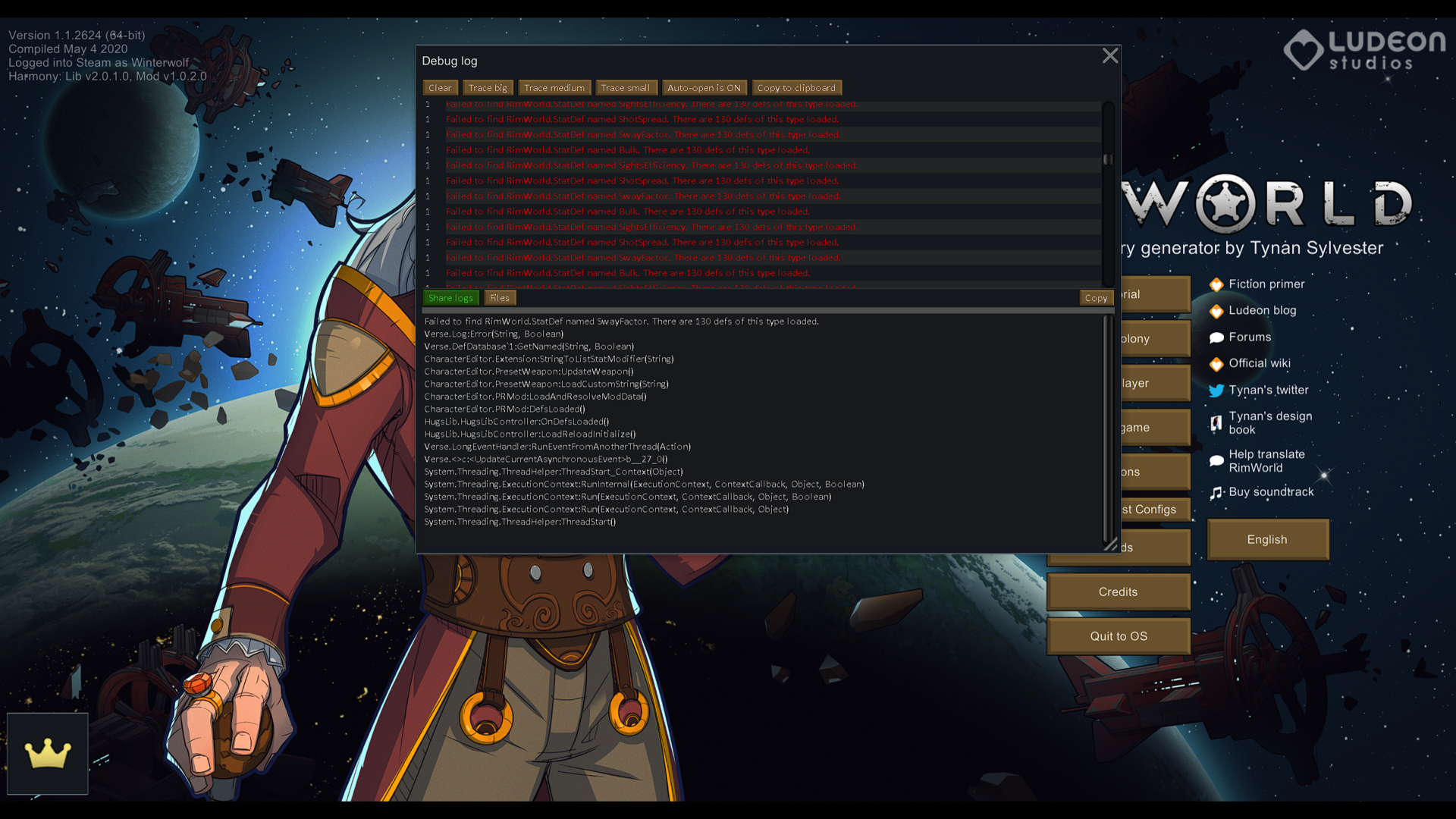Open the Forums link
1456x819 pixels.
pos(1250,337)
